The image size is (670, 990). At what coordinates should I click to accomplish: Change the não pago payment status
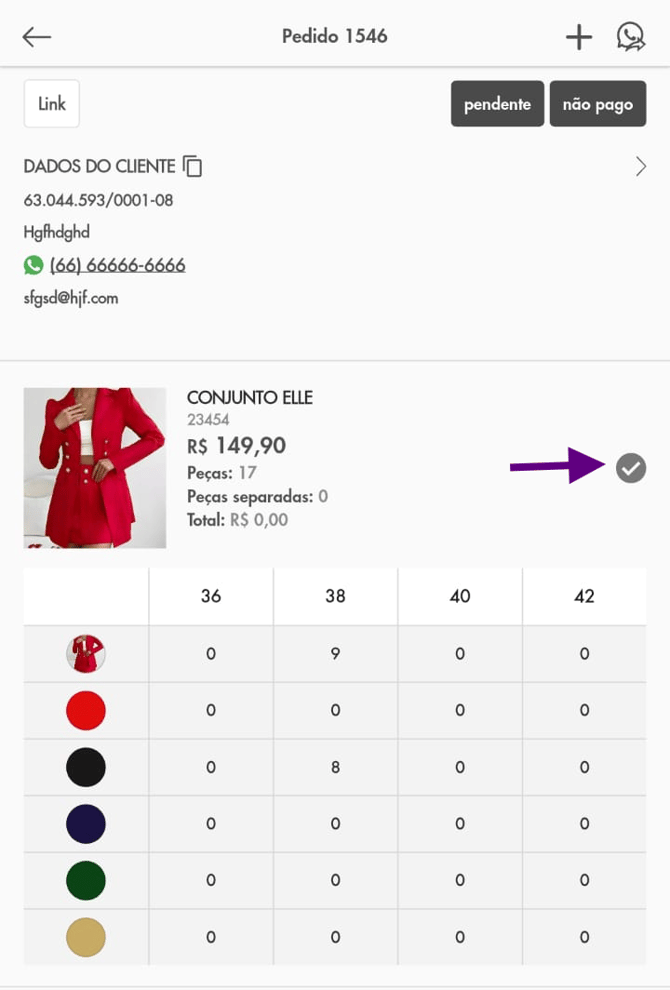tap(598, 104)
